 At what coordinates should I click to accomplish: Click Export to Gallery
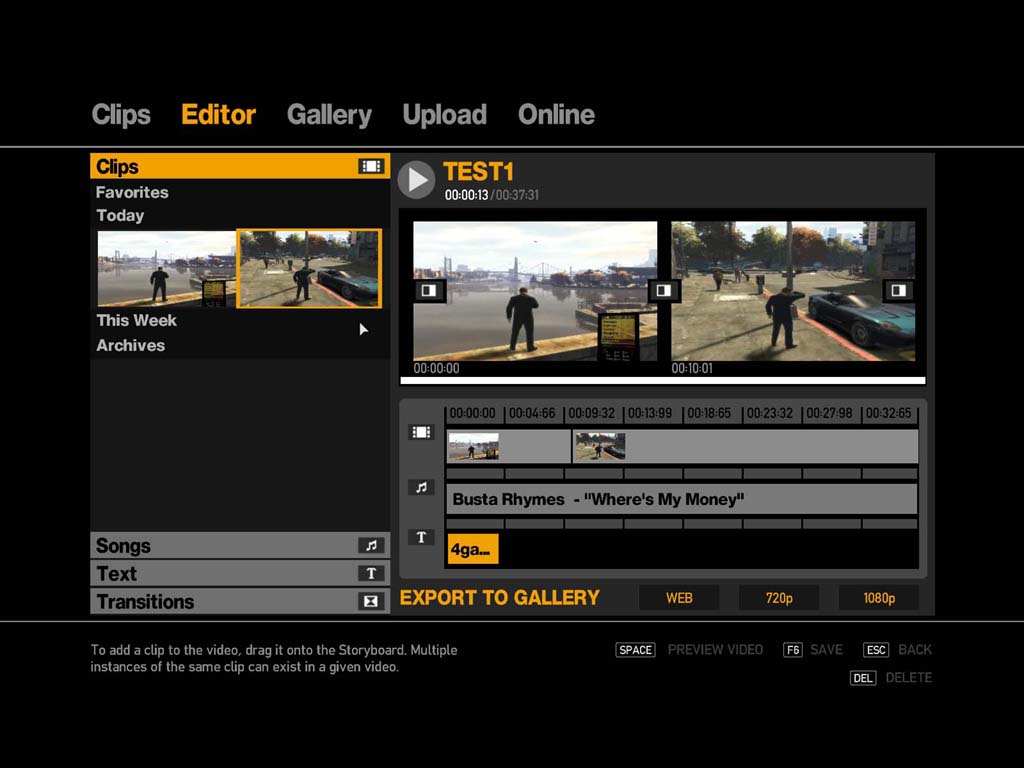point(499,598)
